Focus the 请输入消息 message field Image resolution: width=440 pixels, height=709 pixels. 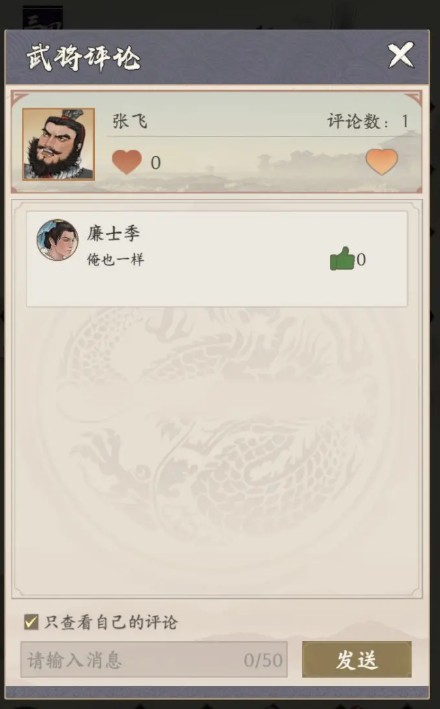pyautogui.click(x=154, y=660)
